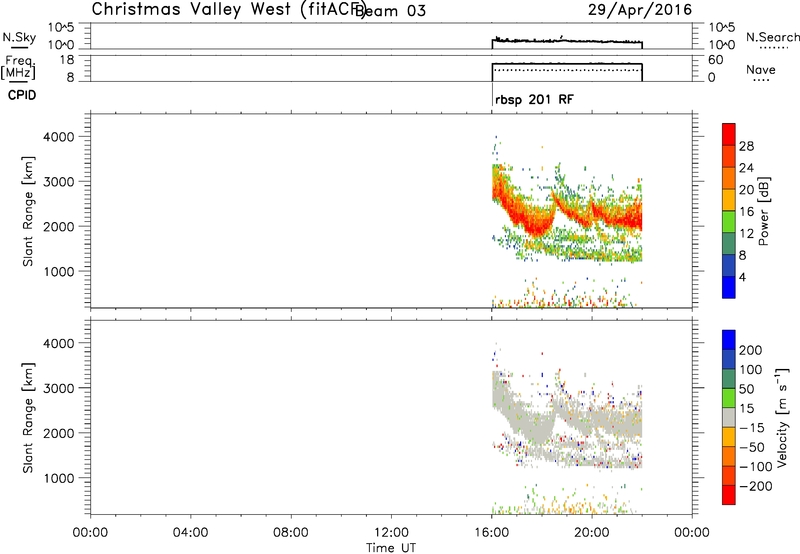The width and height of the screenshot is (800, 554).
Task: Click the red top of power colorbar
Action: point(729,132)
